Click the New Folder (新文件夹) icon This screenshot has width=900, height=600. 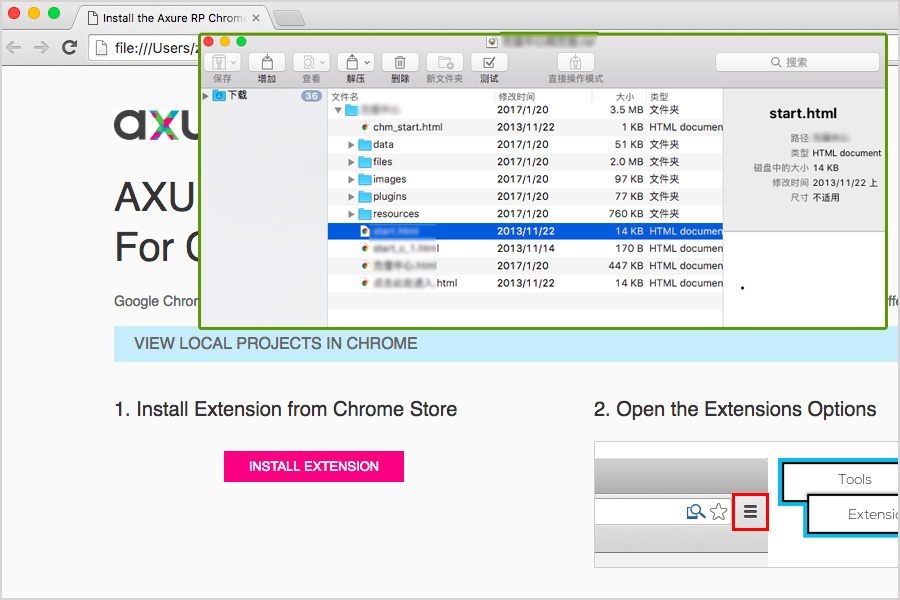445,62
